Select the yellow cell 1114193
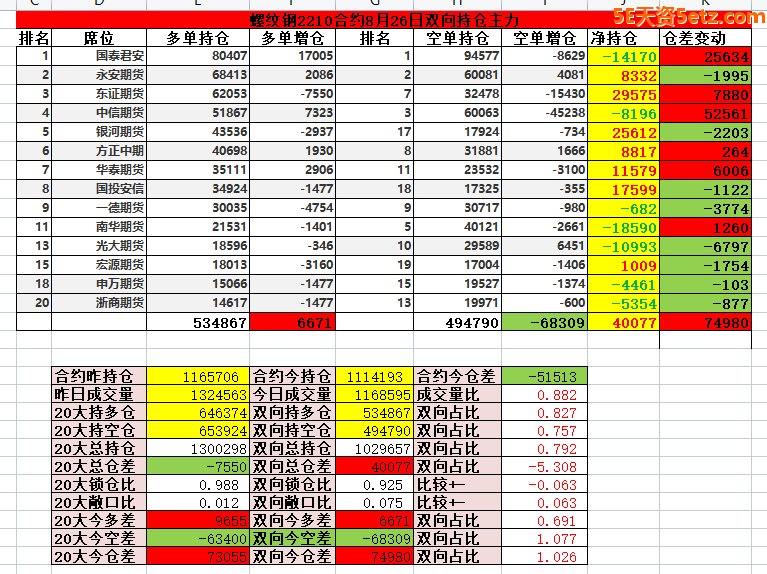The width and height of the screenshot is (767, 574). (x=374, y=376)
